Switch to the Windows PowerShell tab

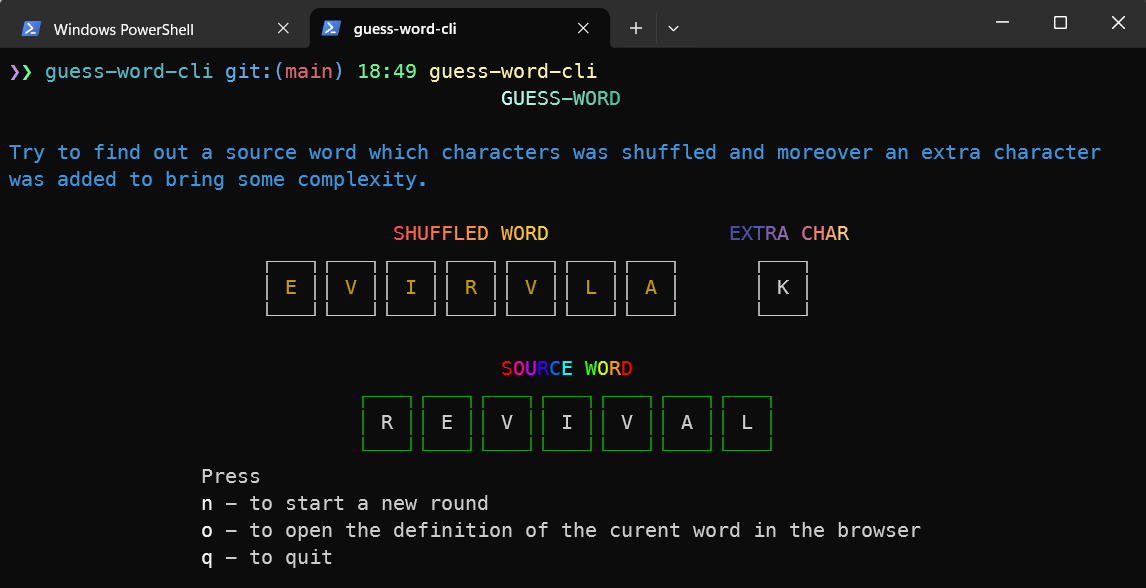point(153,28)
